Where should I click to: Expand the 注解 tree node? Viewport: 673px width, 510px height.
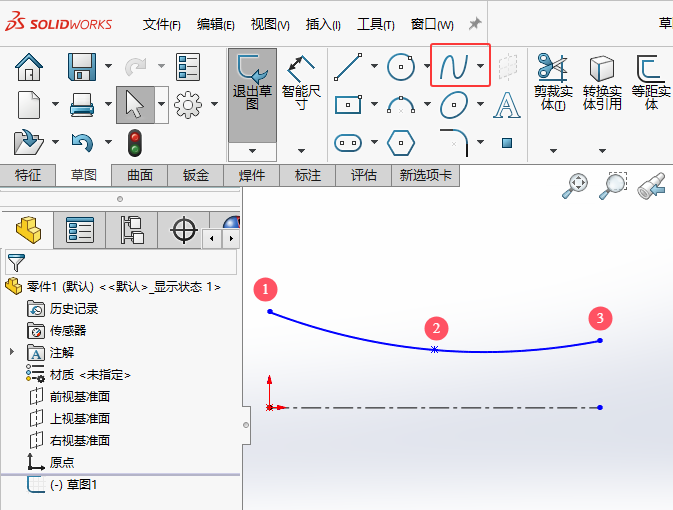pos(12,352)
